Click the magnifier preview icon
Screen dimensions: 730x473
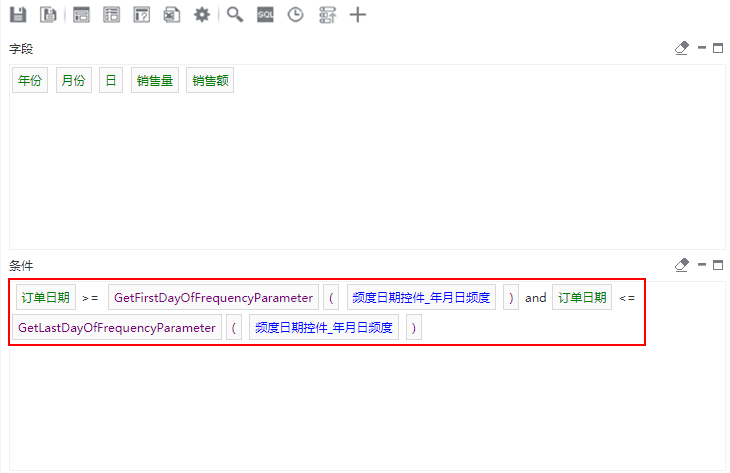click(x=235, y=15)
